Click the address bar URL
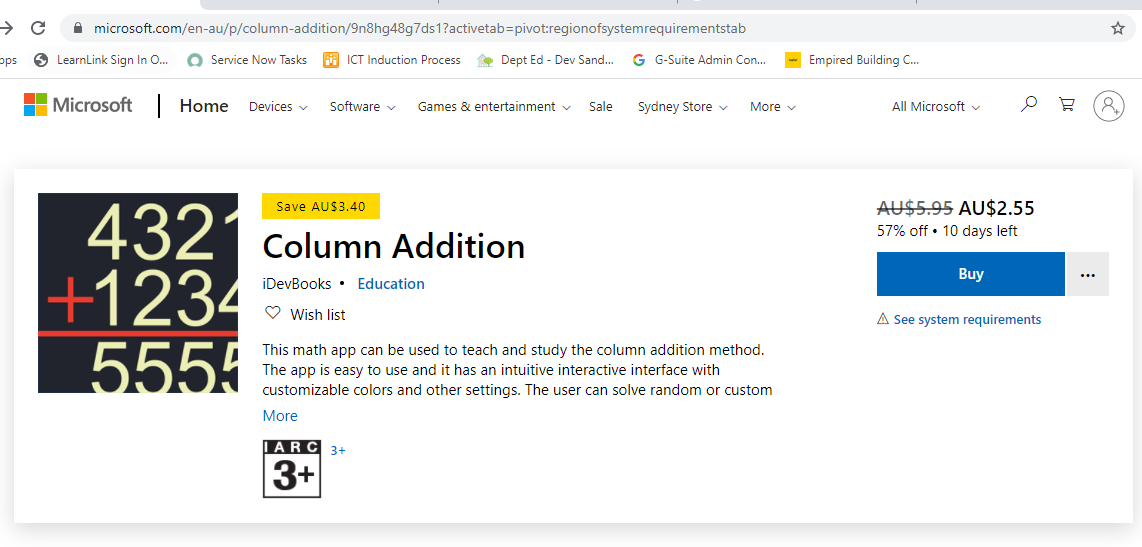The image size is (1142, 547). 420,28
